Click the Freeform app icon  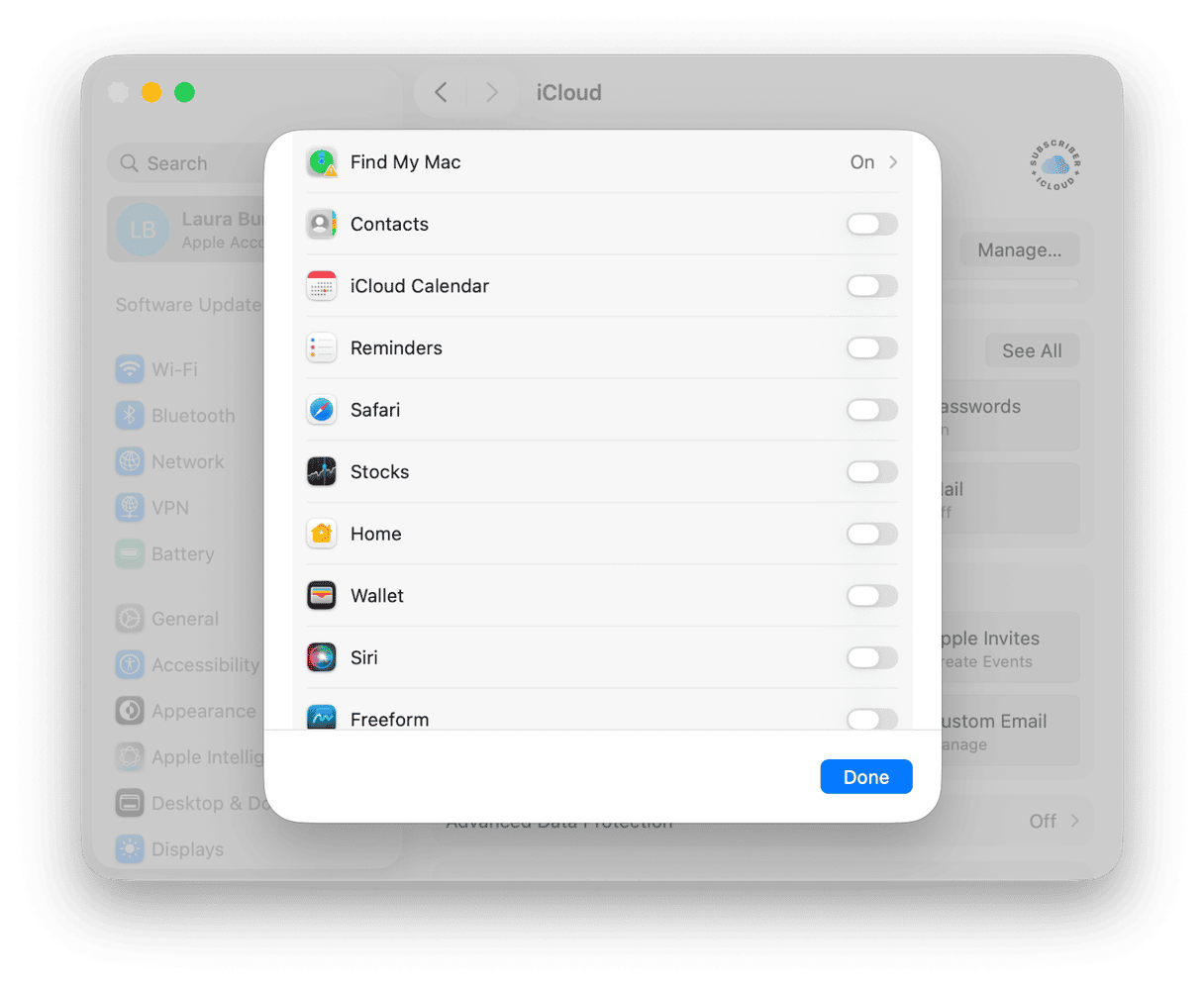(x=322, y=717)
